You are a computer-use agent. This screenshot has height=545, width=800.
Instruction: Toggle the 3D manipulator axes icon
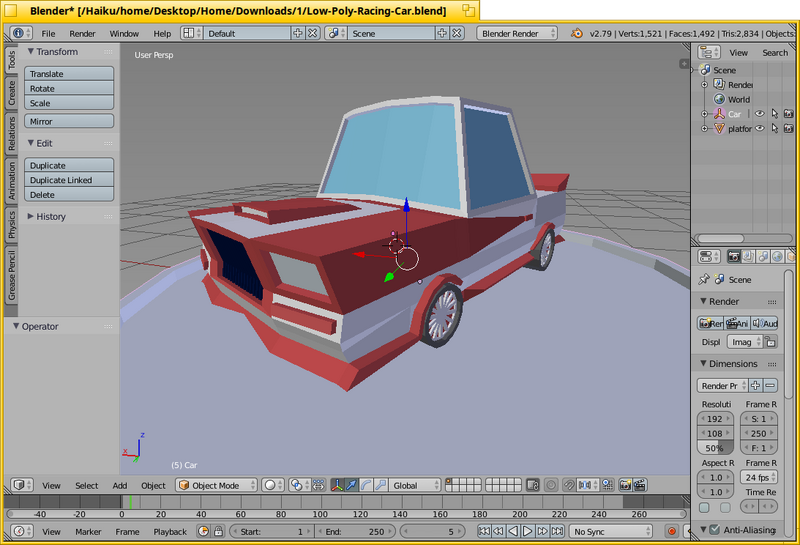(x=337, y=485)
